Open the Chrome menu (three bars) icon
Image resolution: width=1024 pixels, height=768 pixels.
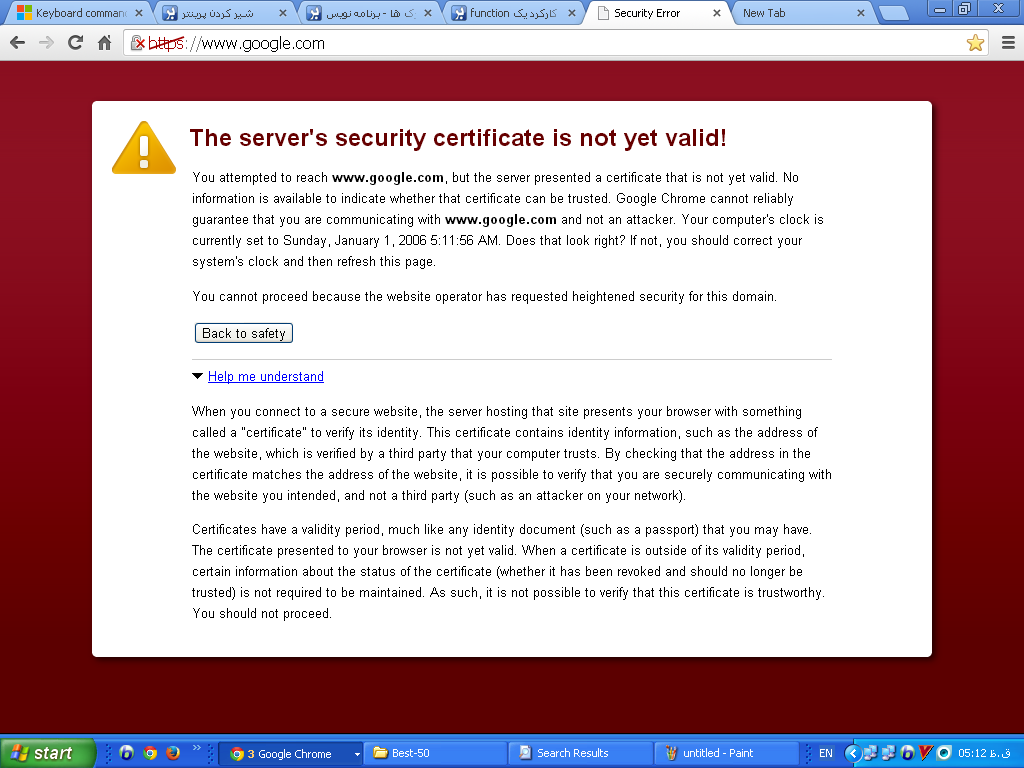[x=1008, y=43]
